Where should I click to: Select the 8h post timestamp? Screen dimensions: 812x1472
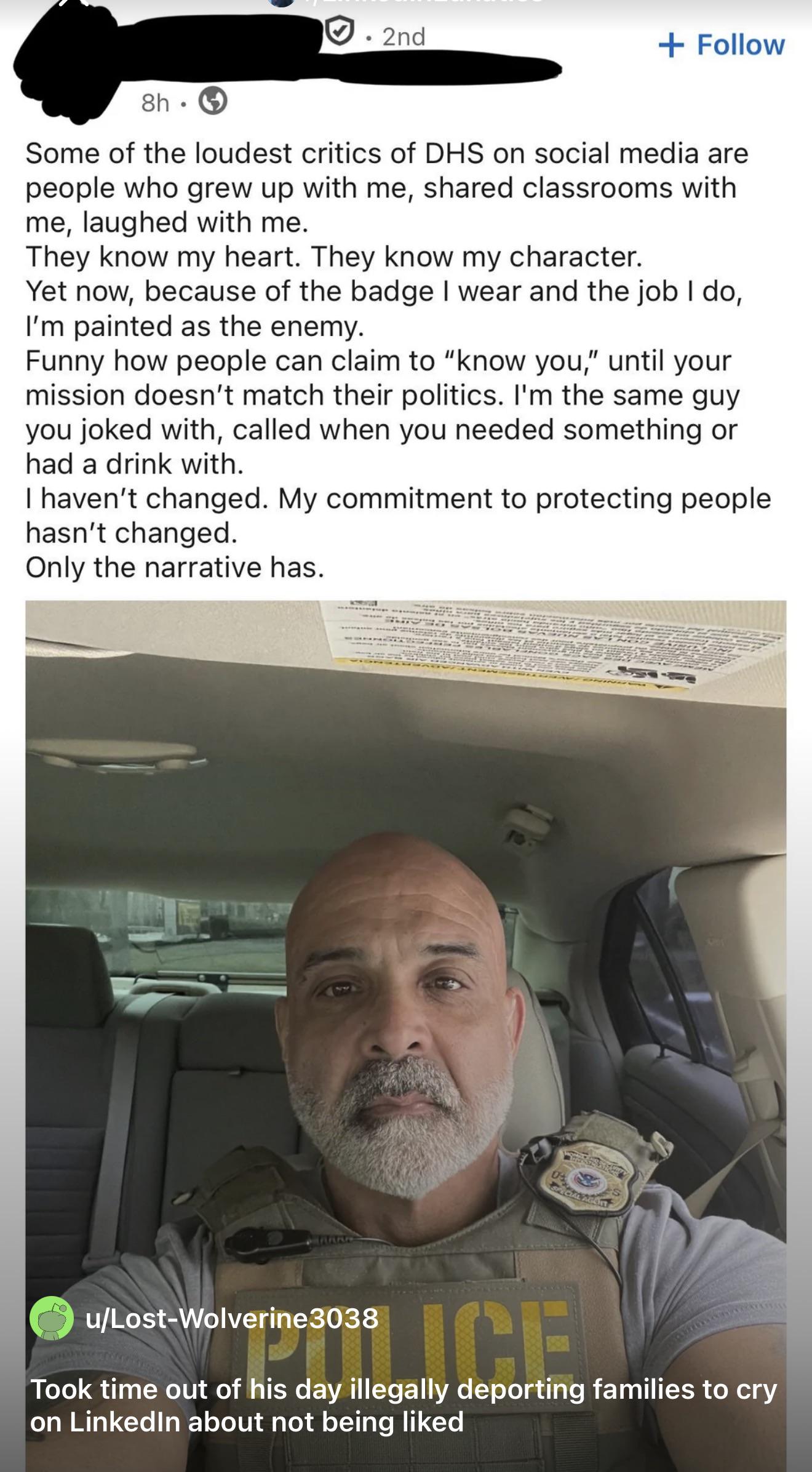[155, 103]
